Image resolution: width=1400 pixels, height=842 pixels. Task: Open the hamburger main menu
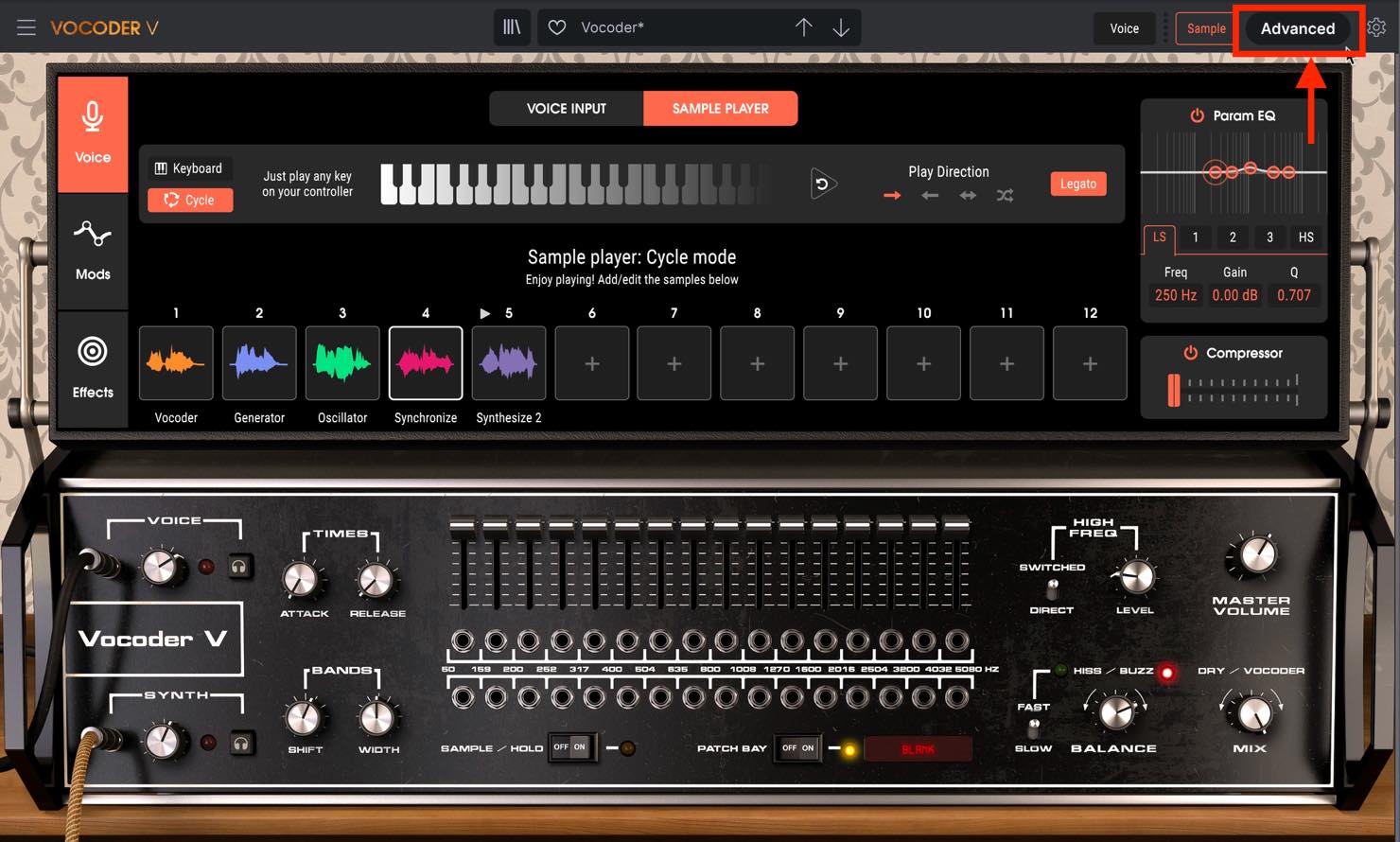click(26, 27)
